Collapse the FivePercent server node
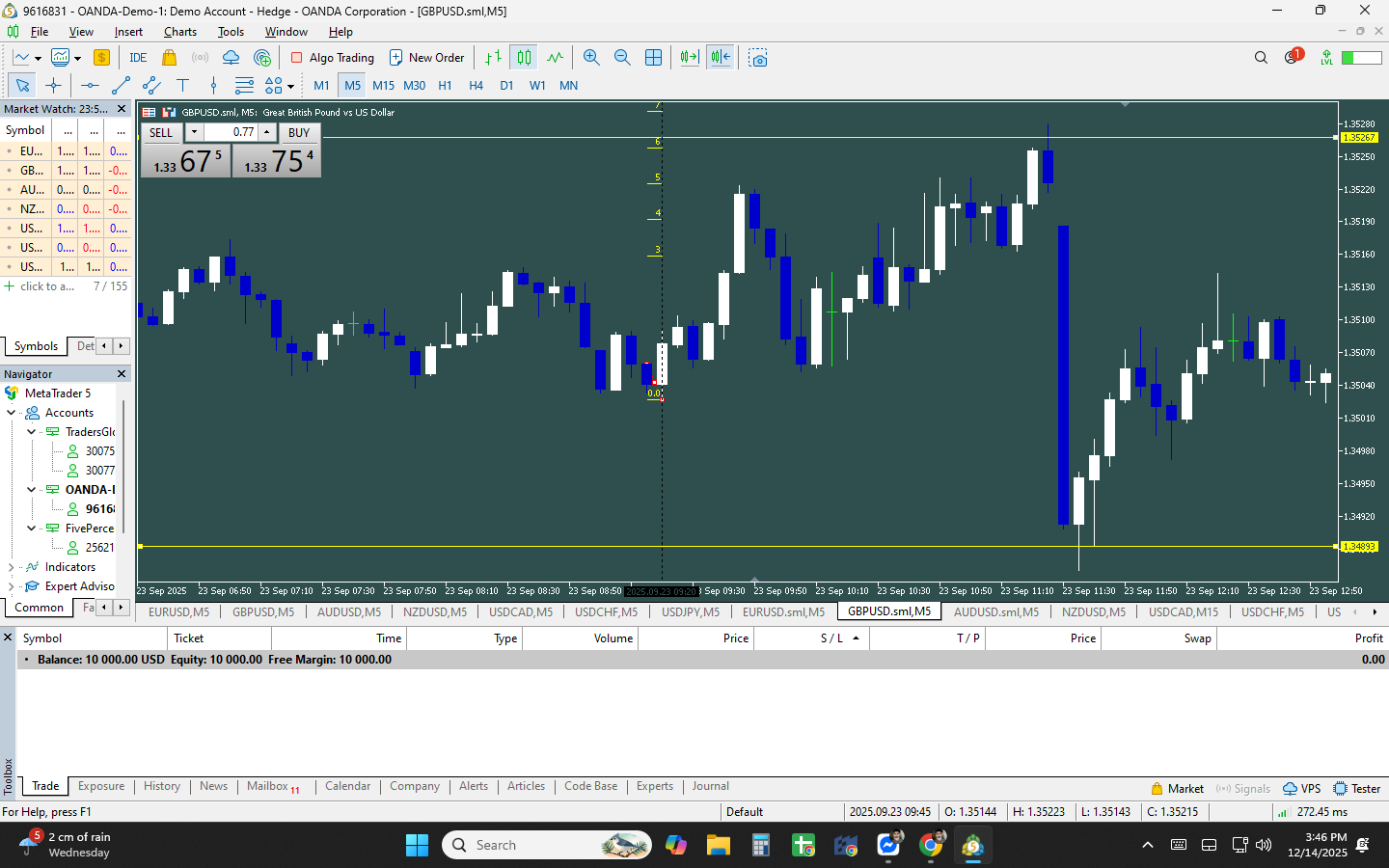This screenshot has width=1389, height=868. [31, 529]
